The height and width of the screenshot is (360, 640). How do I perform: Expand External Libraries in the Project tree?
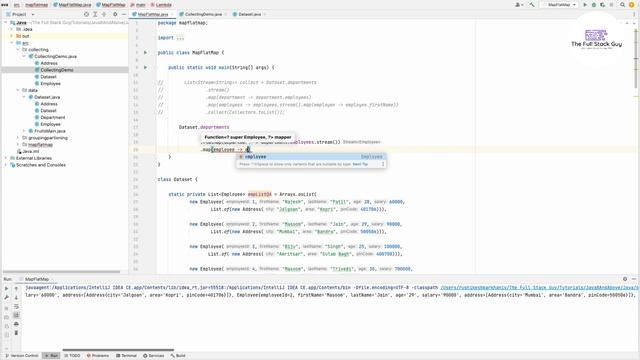click(x=6, y=158)
